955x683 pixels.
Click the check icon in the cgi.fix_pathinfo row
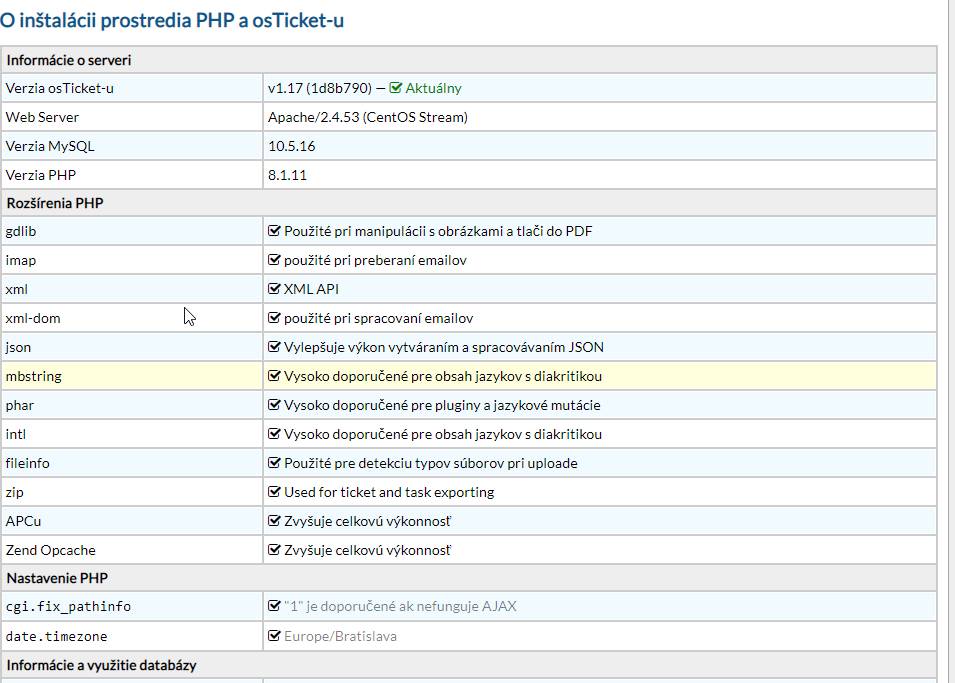click(x=274, y=606)
